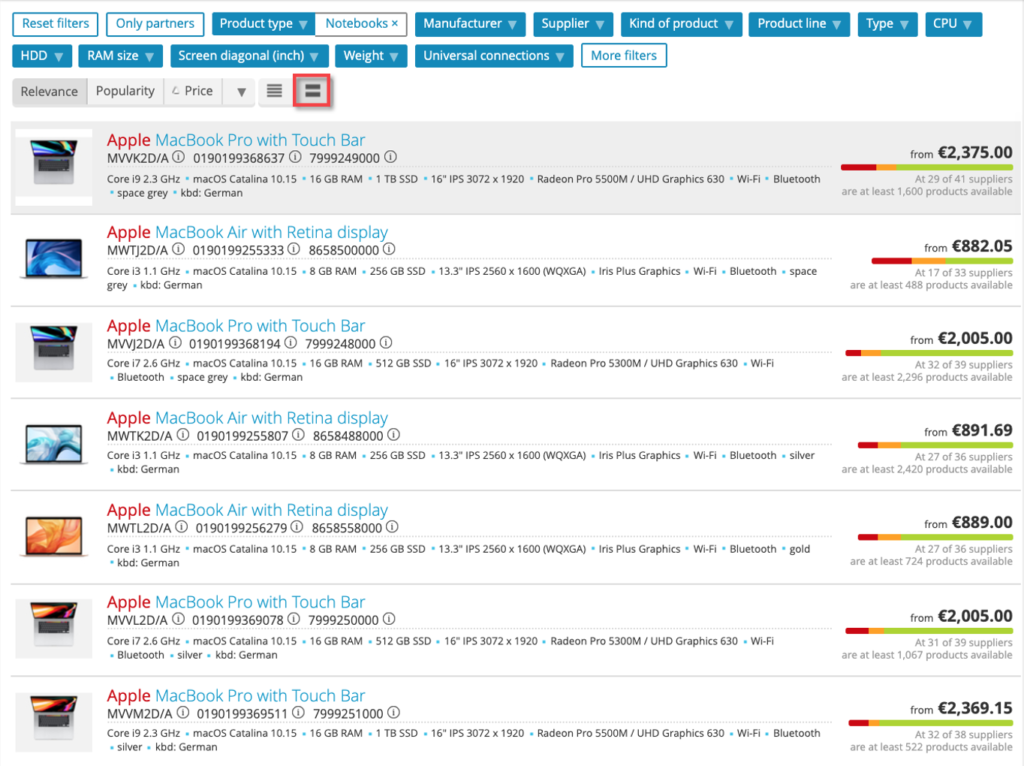This screenshot has width=1024, height=766.
Task: Switch to compact list view icon
Action: coord(274,91)
